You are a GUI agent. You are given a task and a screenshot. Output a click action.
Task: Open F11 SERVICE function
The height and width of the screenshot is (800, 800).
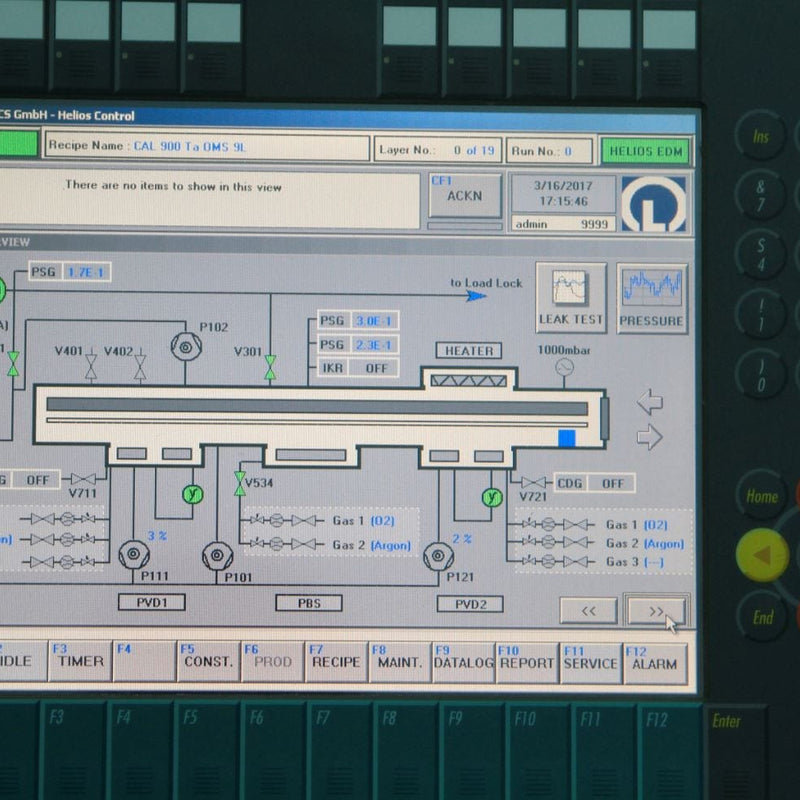(591, 663)
